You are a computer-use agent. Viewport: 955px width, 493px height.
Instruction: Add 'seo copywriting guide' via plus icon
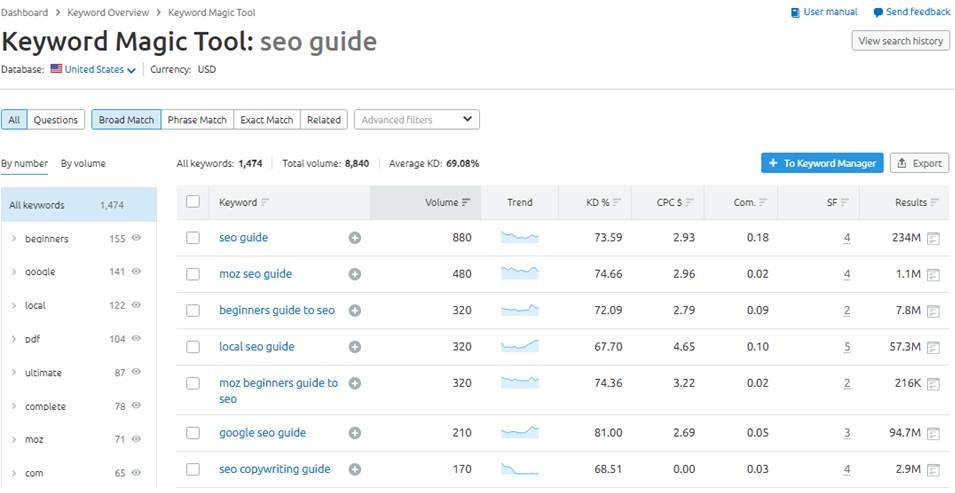pos(354,469)
